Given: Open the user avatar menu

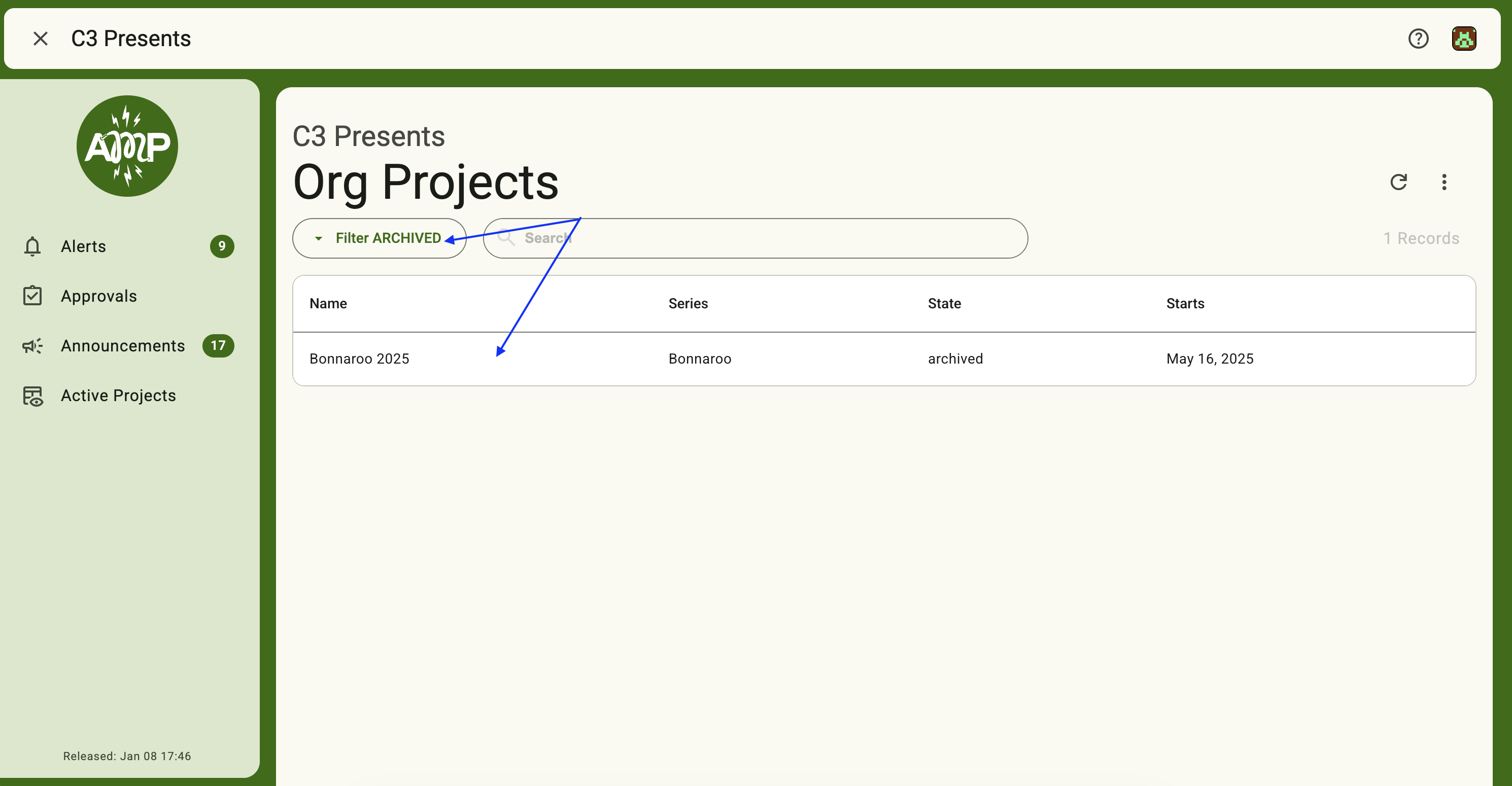Looking at the screenshot, I should (x=1464, y=39).
